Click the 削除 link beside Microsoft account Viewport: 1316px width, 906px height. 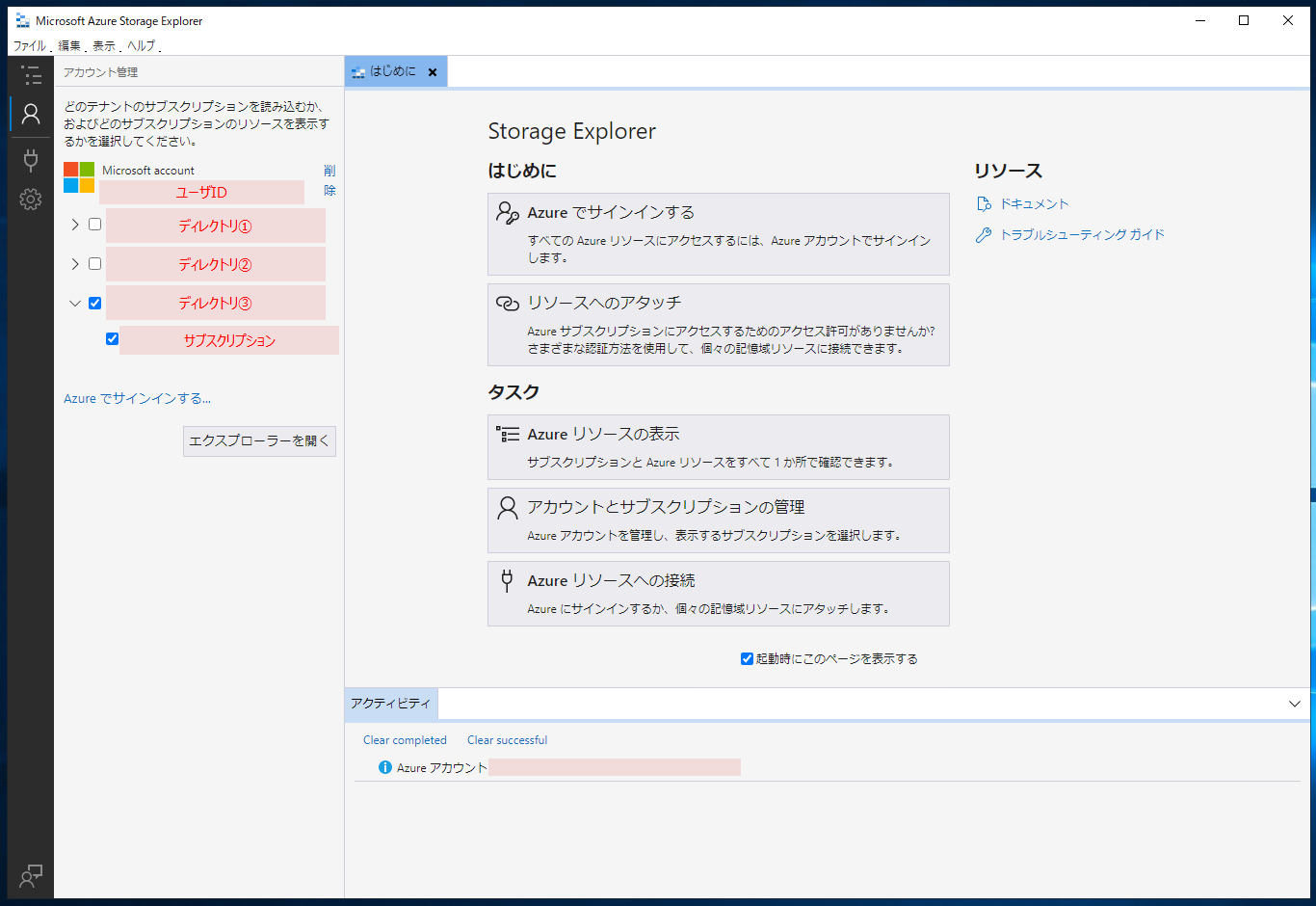pyautogui.click(x=329, y=180)
